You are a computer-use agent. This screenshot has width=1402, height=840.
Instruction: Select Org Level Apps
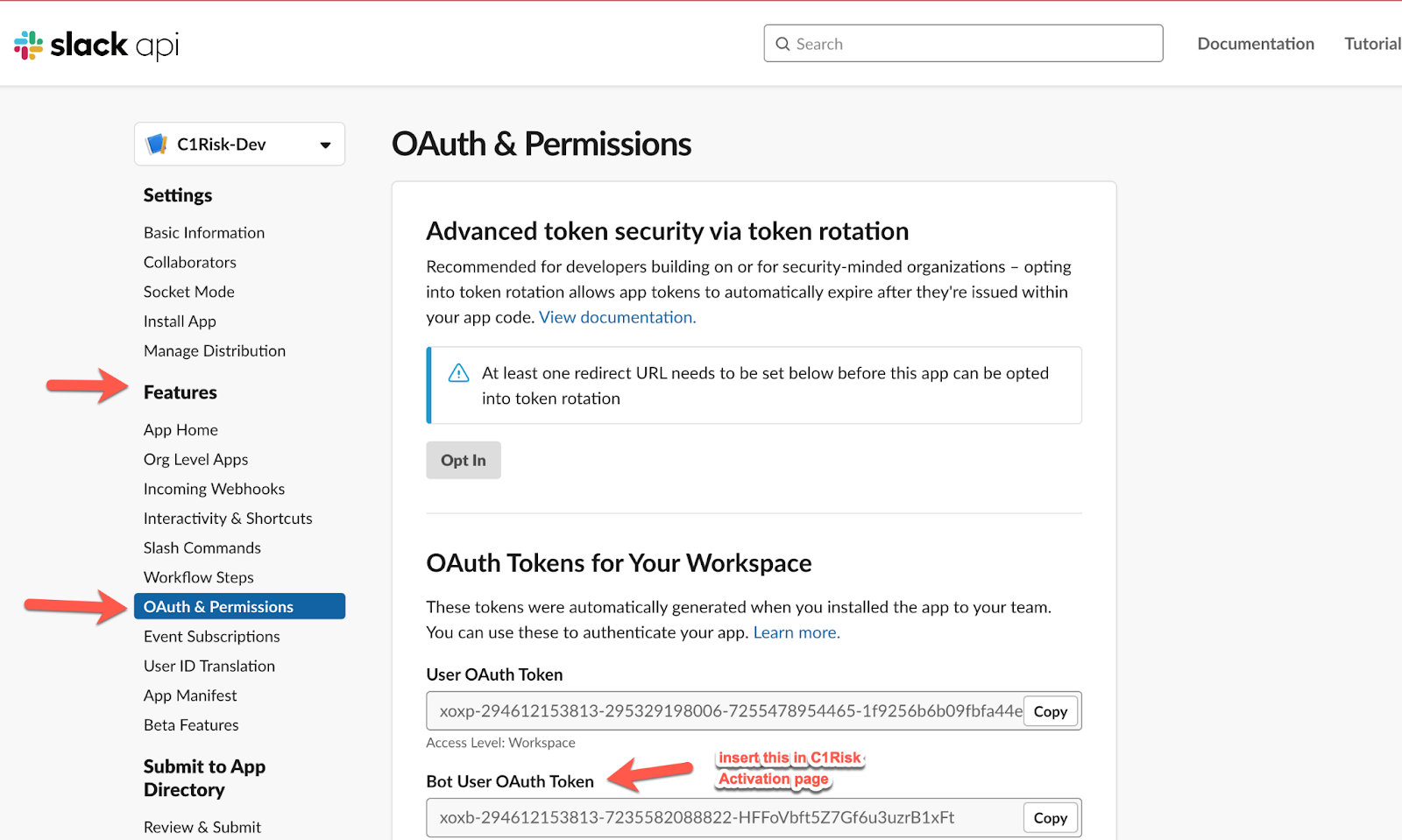coord(195,459)
